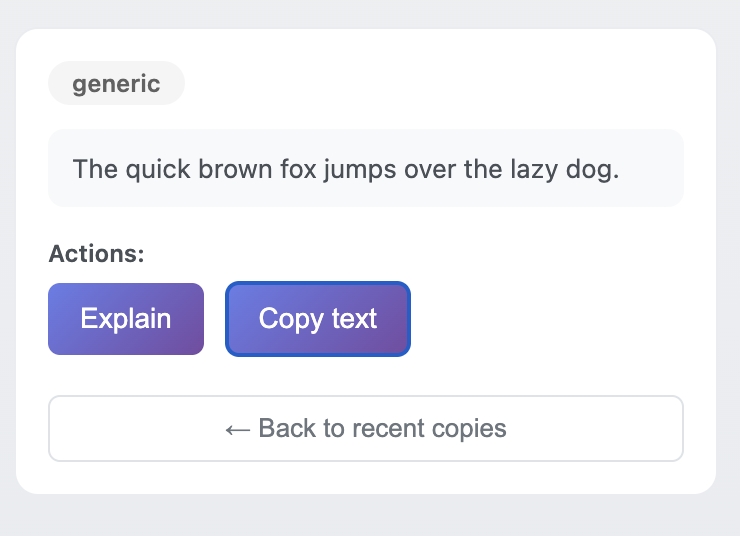Select the generic tag pill
The image size is (740, 536).
(116, 83)
